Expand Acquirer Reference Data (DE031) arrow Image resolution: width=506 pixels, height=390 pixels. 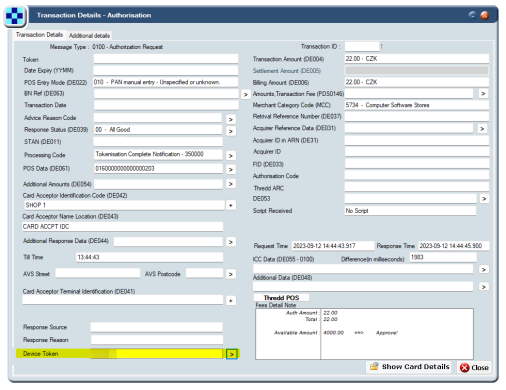pyautogui.click(x=482, y=129)
